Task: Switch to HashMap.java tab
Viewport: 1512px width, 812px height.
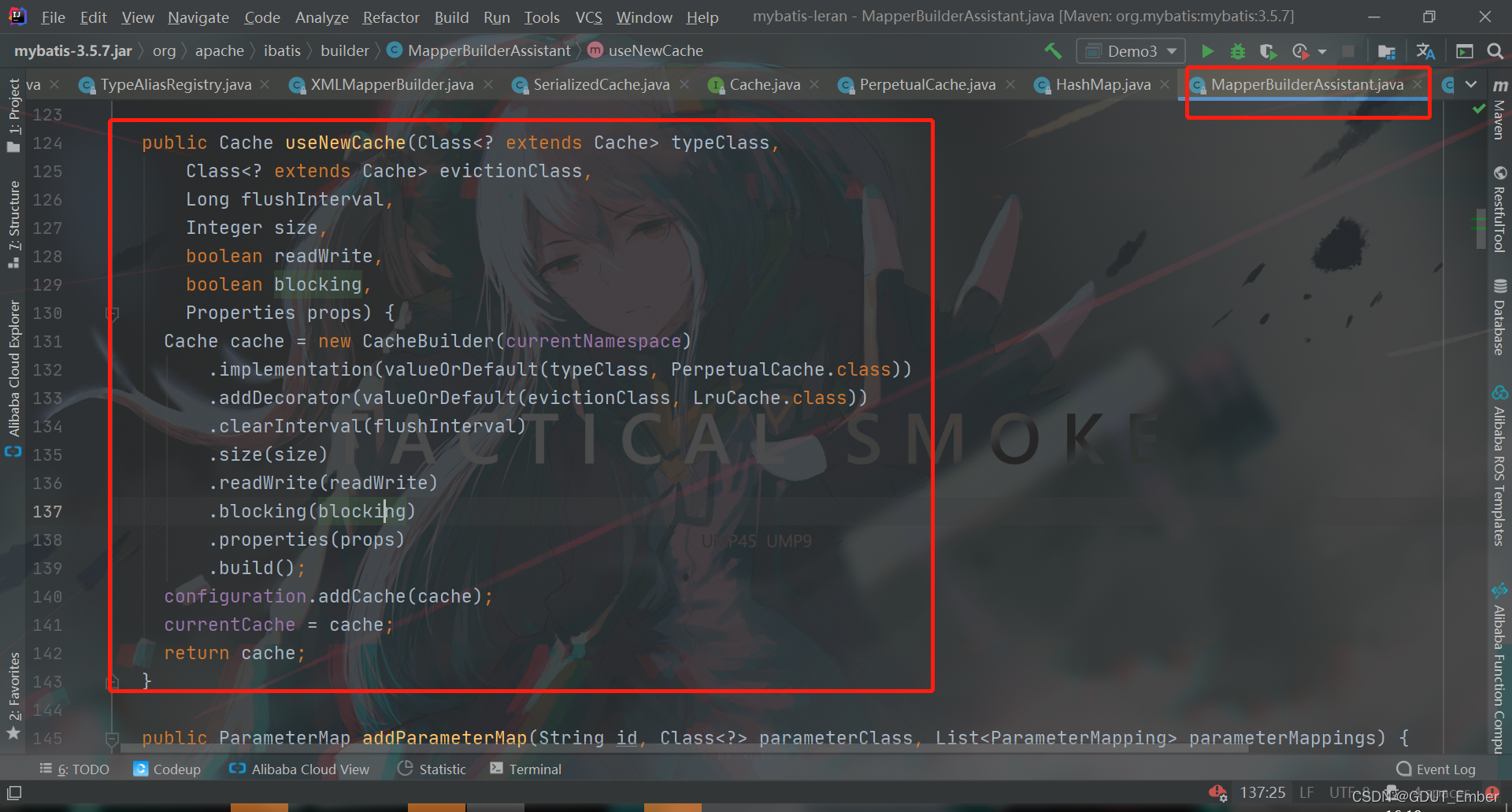Action: pos(1102,84)
